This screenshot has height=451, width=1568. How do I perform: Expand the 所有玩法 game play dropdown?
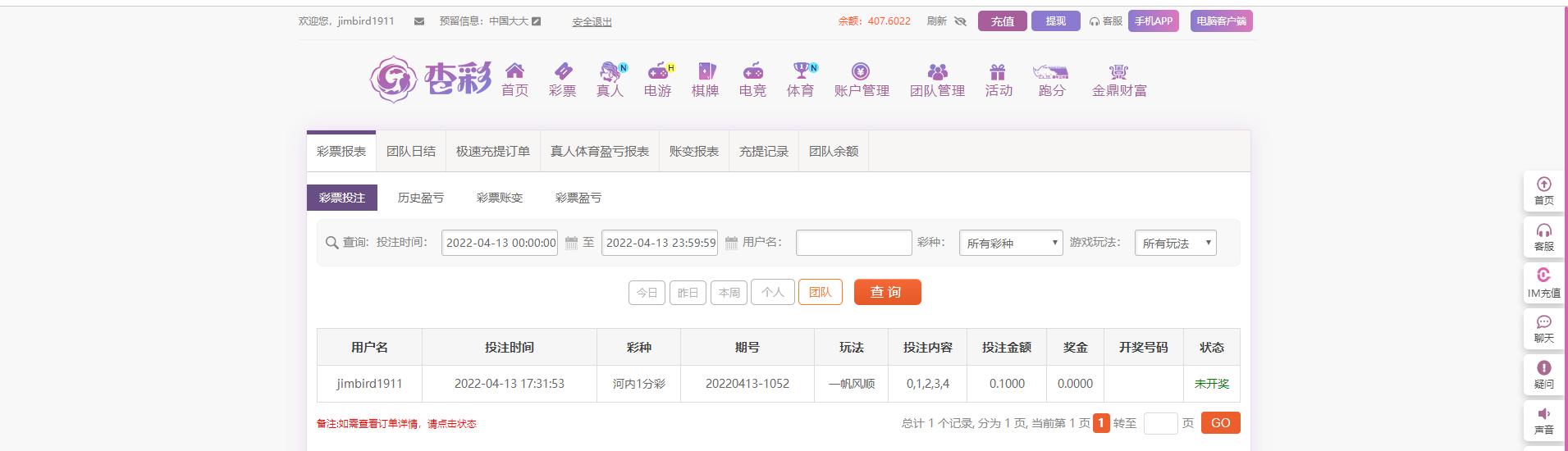(x=1175, y=243)
